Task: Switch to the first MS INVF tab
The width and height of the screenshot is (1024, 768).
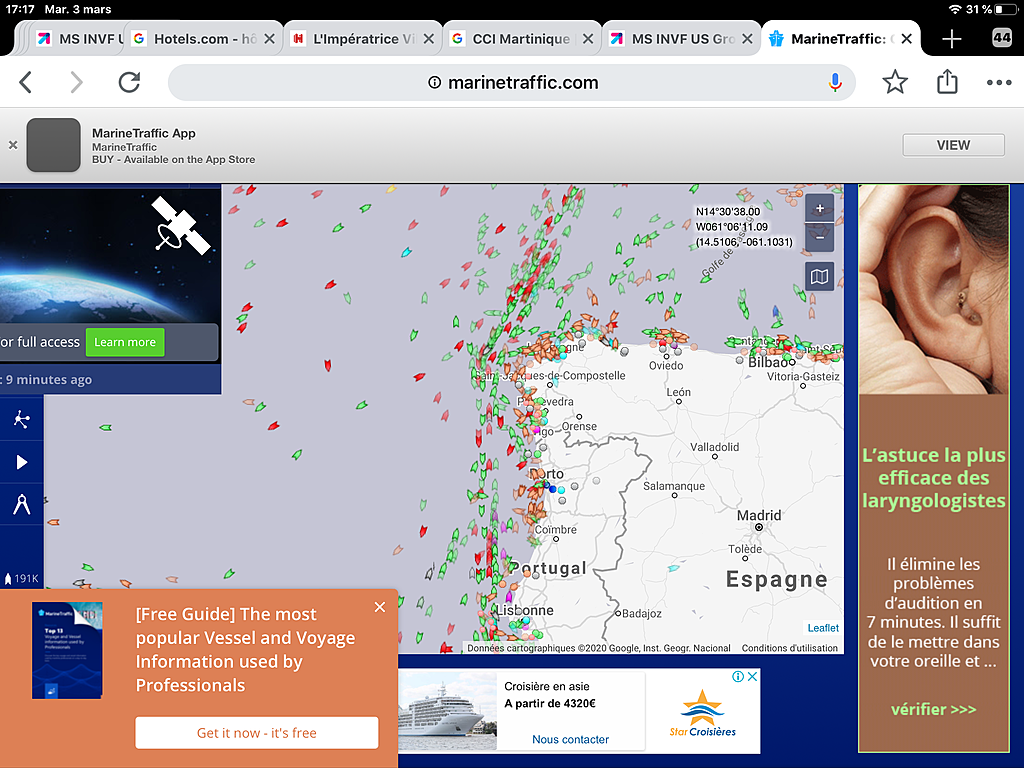Action: (78, 39)
